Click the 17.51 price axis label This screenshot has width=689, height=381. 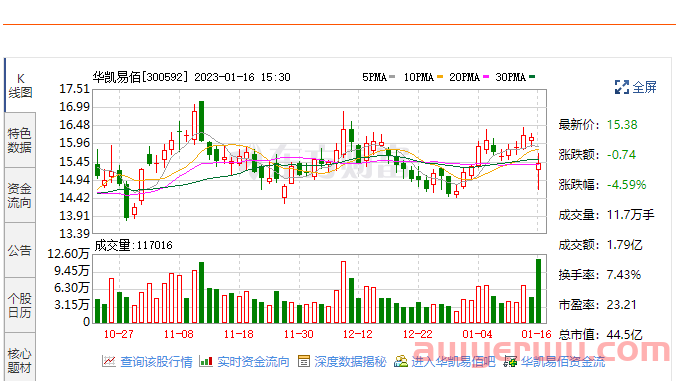(x=74, y=89)
